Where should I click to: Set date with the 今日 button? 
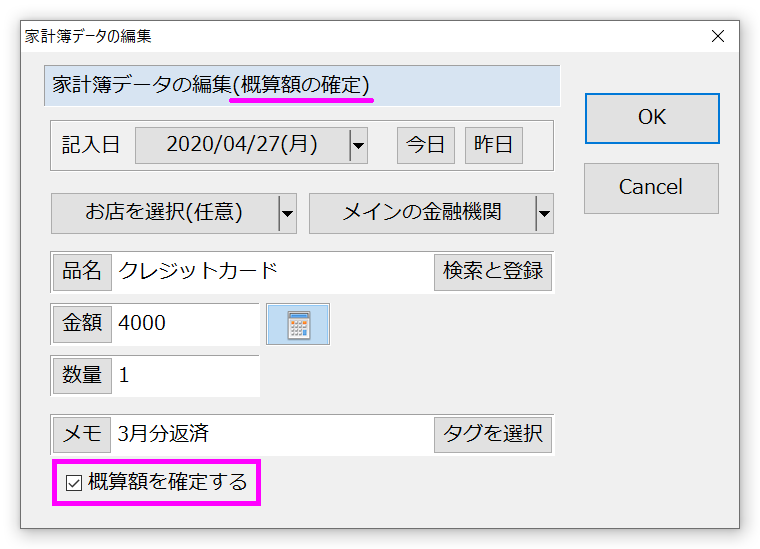pos(425,145)
